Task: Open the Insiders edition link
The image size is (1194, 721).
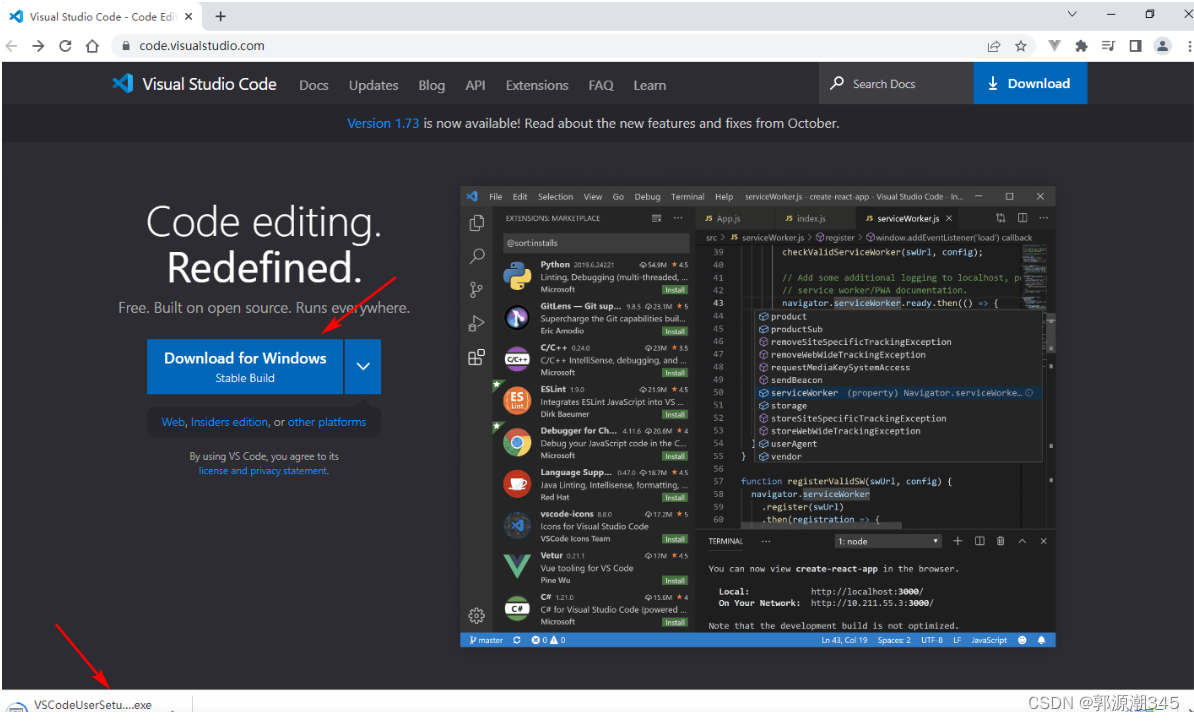Action: [229, 422]
